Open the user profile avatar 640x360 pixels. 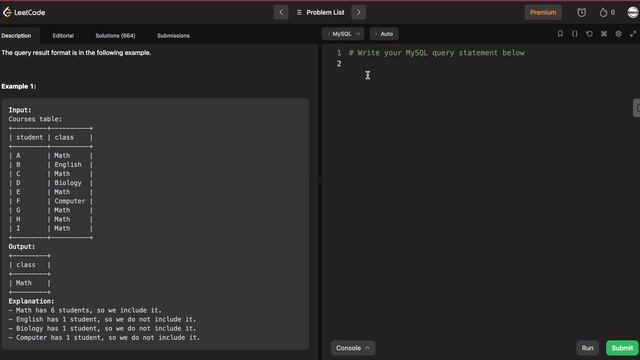(x=633, y=12)
